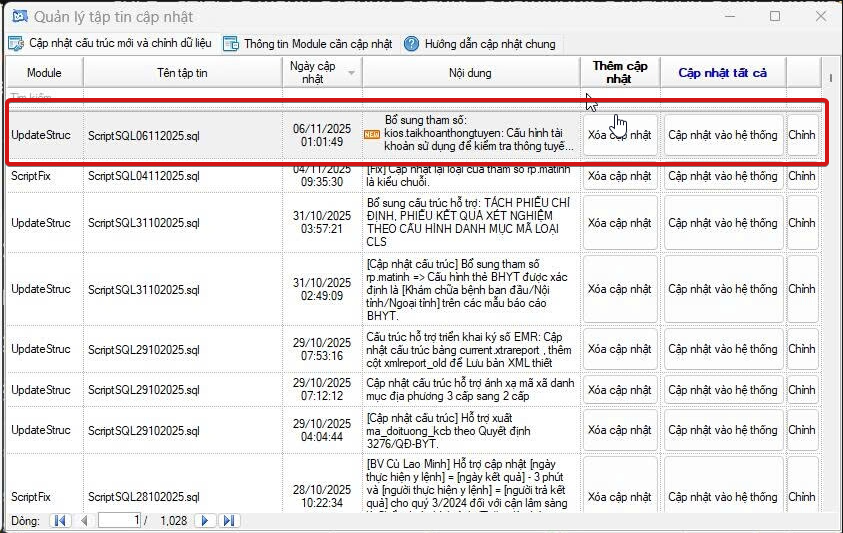
Task: Click the Nội dung column header
Action: coord(470,73)
